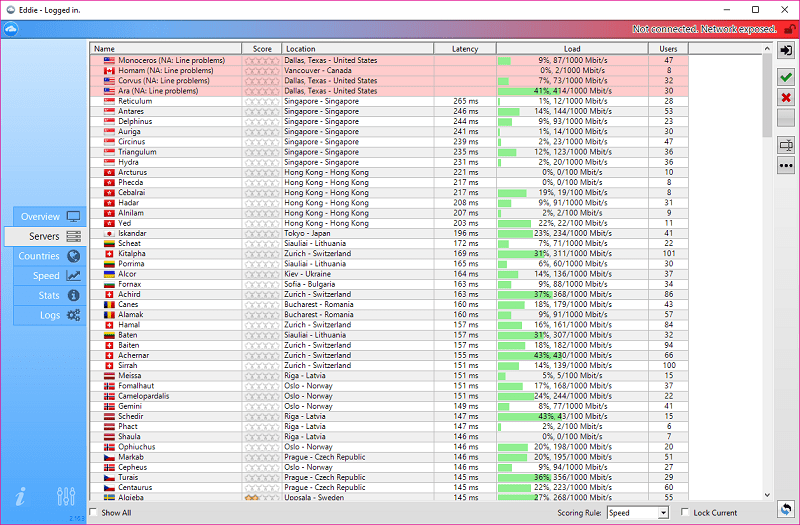Denylist server with the red X button
Image resolution: width=800 pixels, height=525 pixels.
(x=786, y=97)
